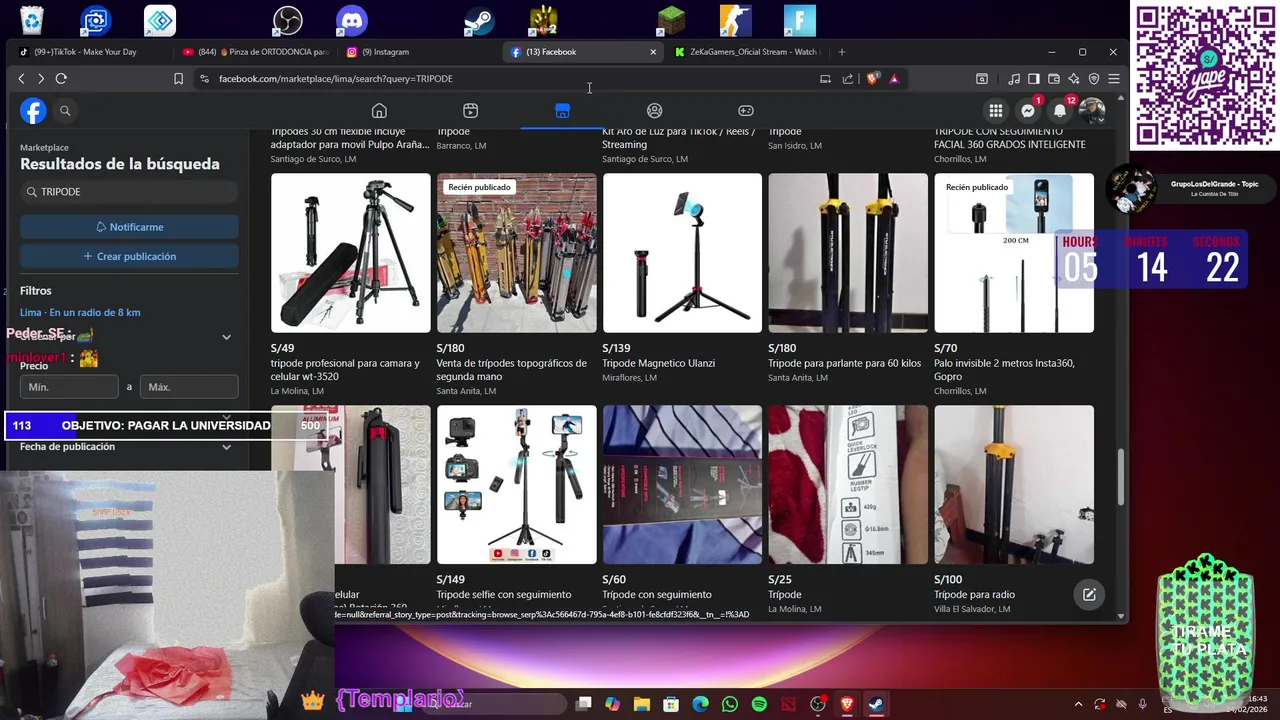Open the Gaming controller icon
This screenshot has width=1280, height=720.
point(746,111)
